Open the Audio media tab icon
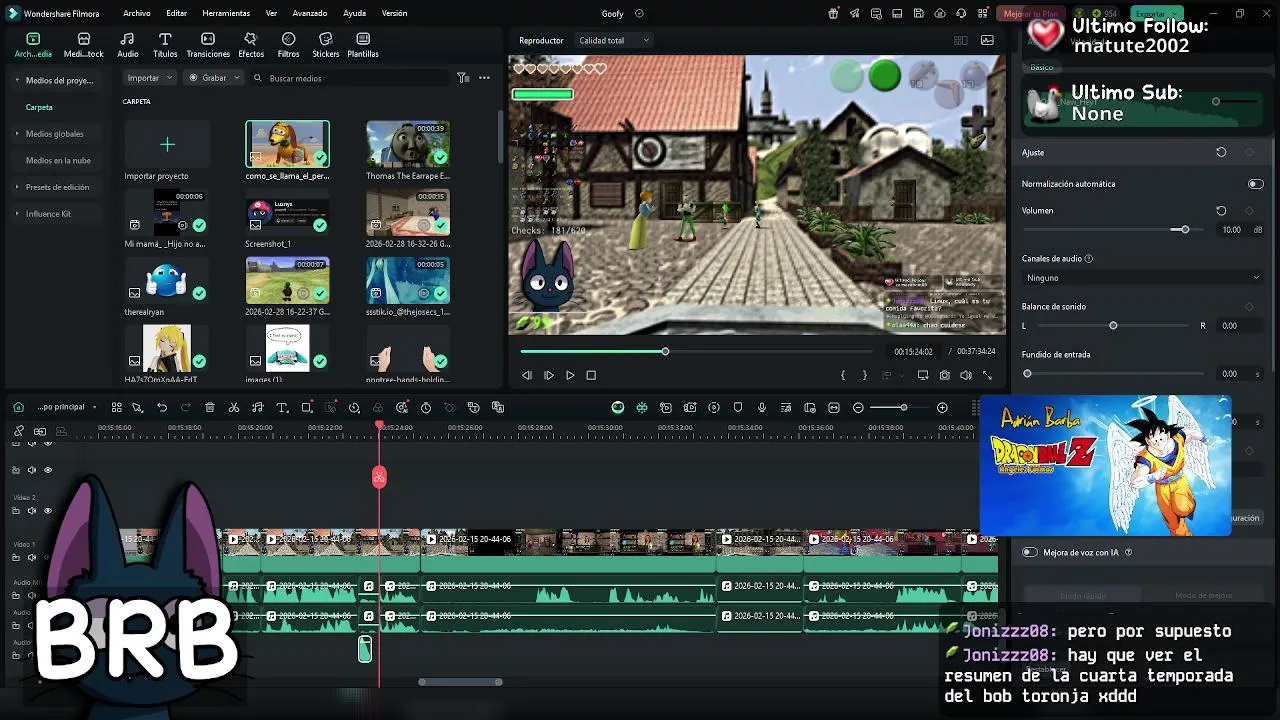Image resolution: width=1280 pixels, height=720 pixels. [128, 39]
